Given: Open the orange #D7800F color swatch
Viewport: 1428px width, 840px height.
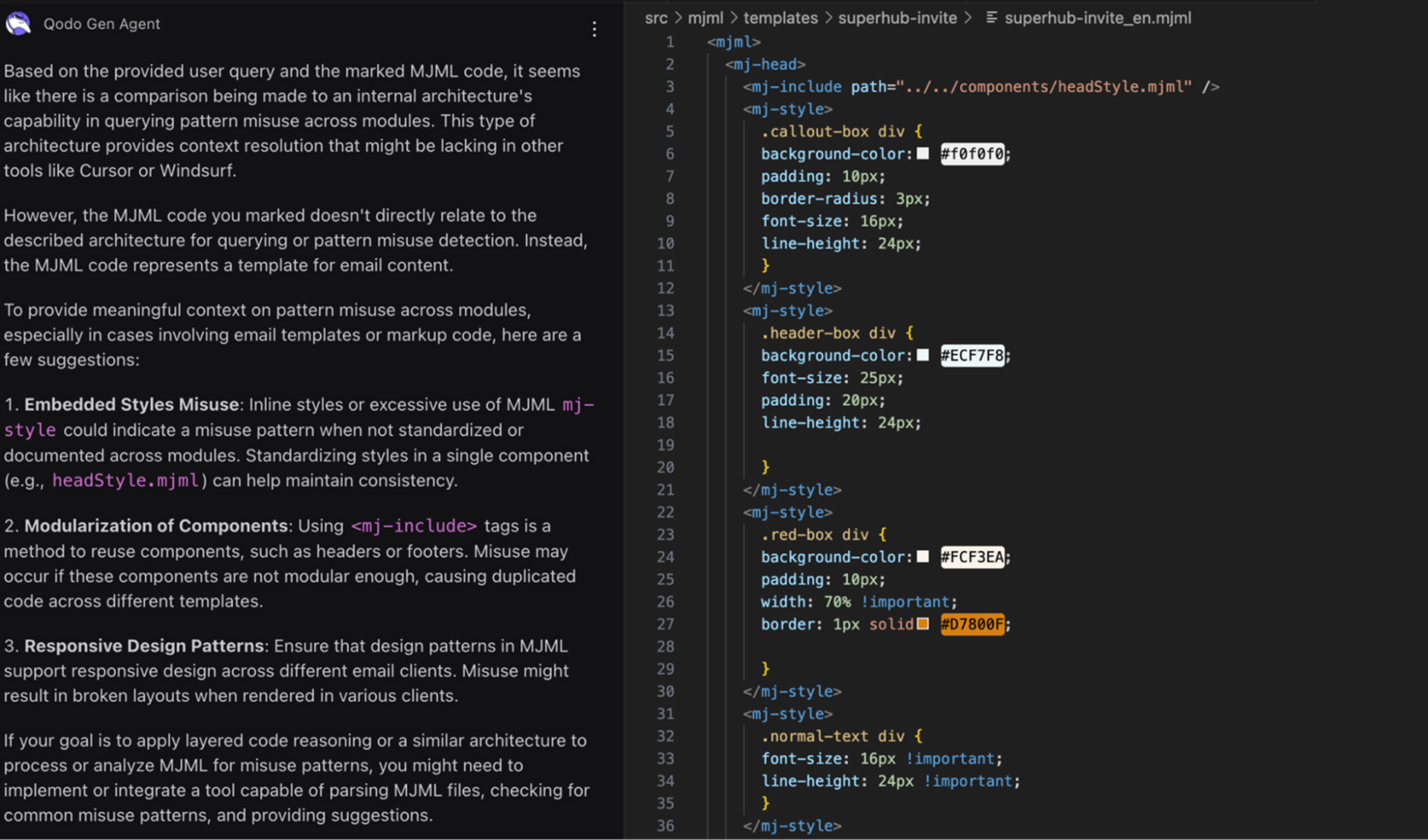Looking at the screenshot, I should (922, 624).
